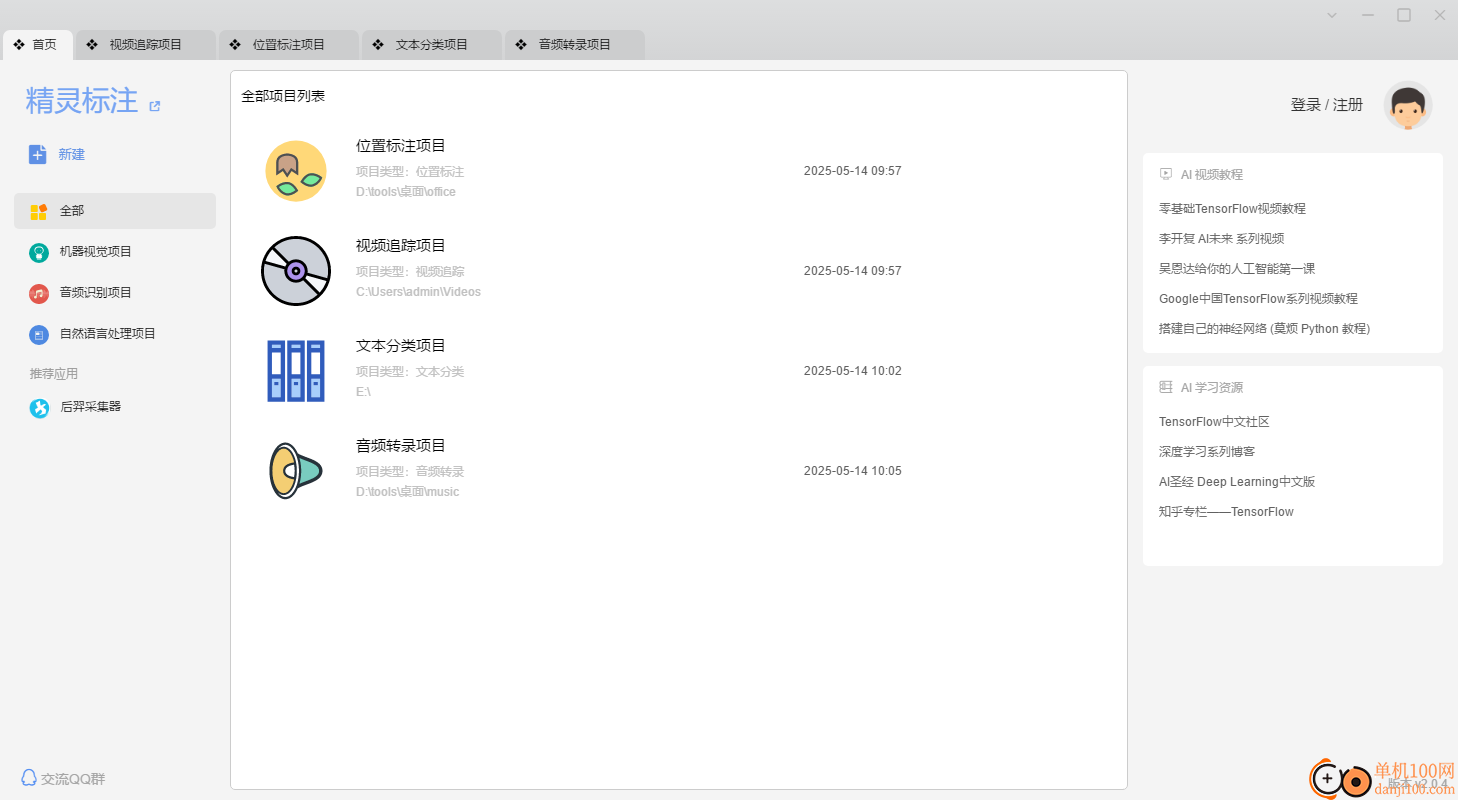Click 项目类型：音频转录 text
This screenshot has width=1458, height=800.
point(410,472)
